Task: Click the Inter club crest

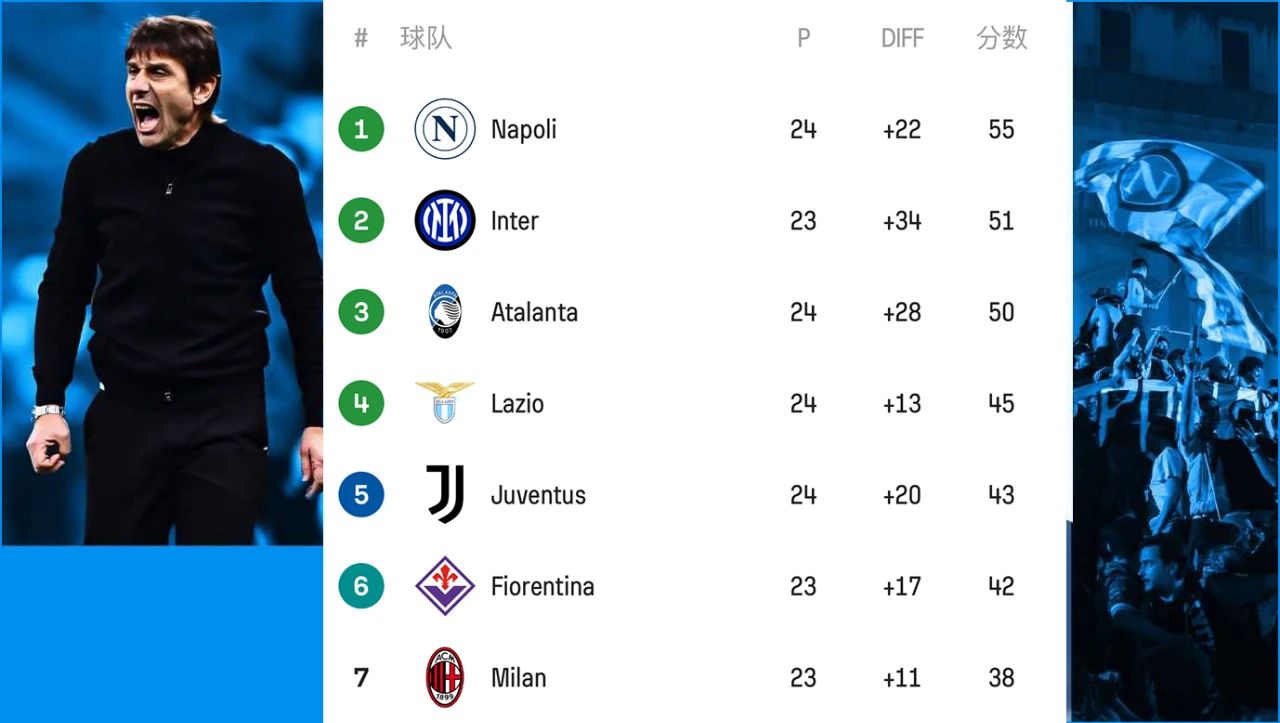Action: click(445, 220)
